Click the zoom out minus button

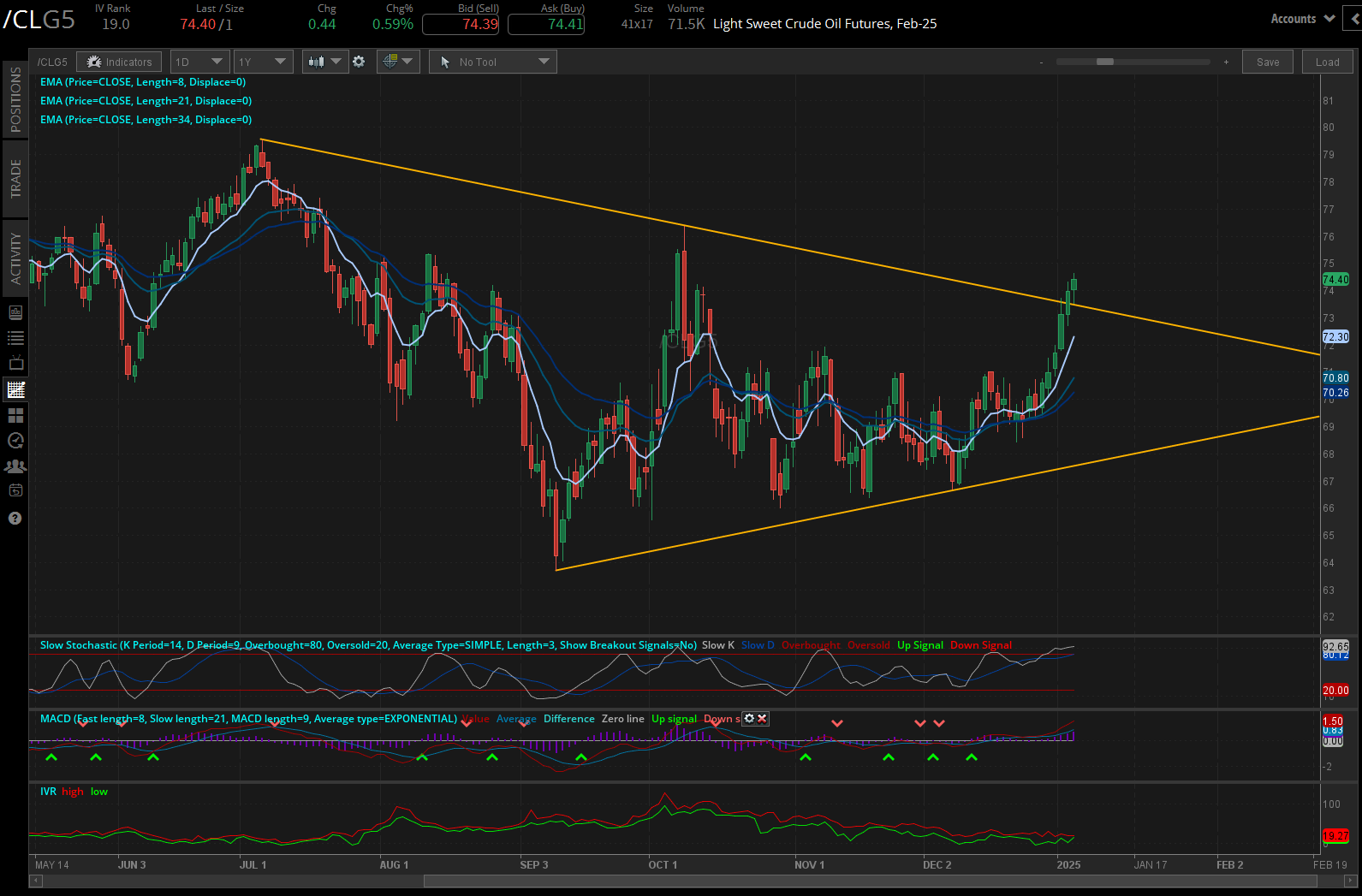1041,62
